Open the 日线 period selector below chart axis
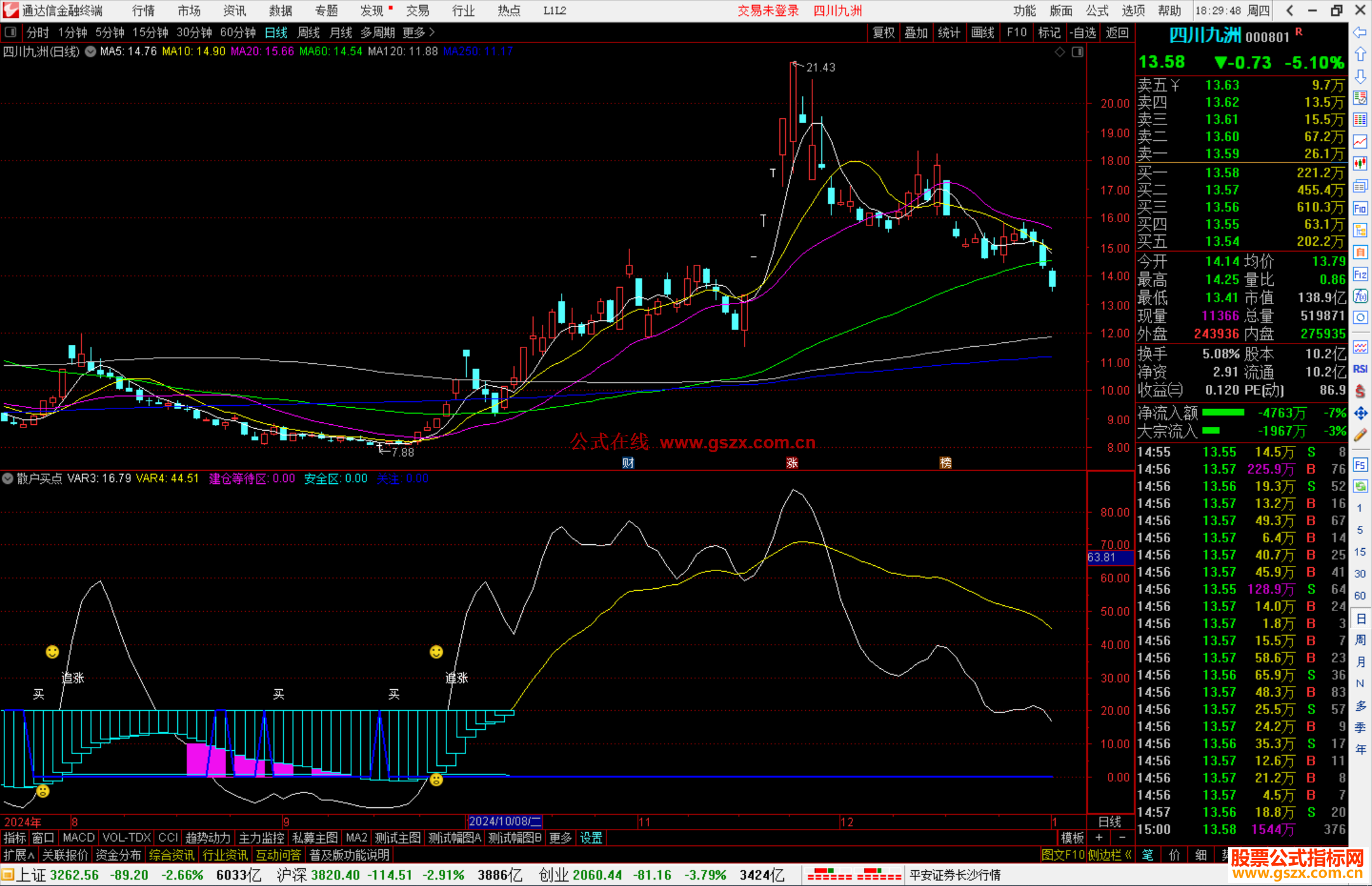The height and width of the screenshot is (886, 1372). [x=1110, y=821]
